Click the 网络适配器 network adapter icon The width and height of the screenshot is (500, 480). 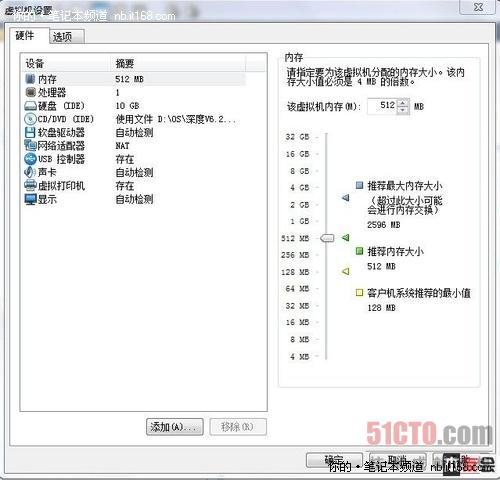(x=30, y=146)
